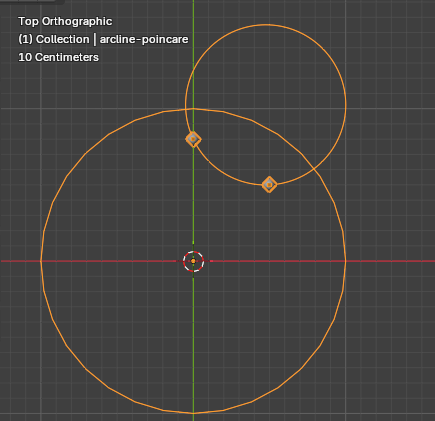The width and height of the screenshot is (435, 421).
Task: Click the 3D cursor at the origin
Action: [x=193, y=261]
